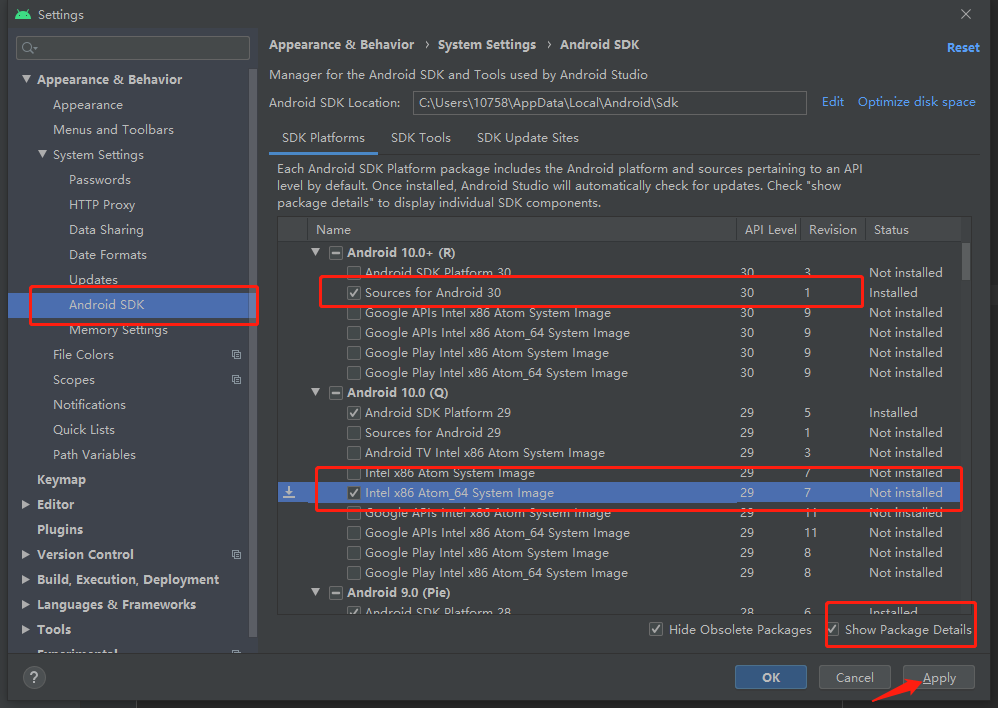Open Notifications settings
998x708 pixels.
tap(89, 405)
